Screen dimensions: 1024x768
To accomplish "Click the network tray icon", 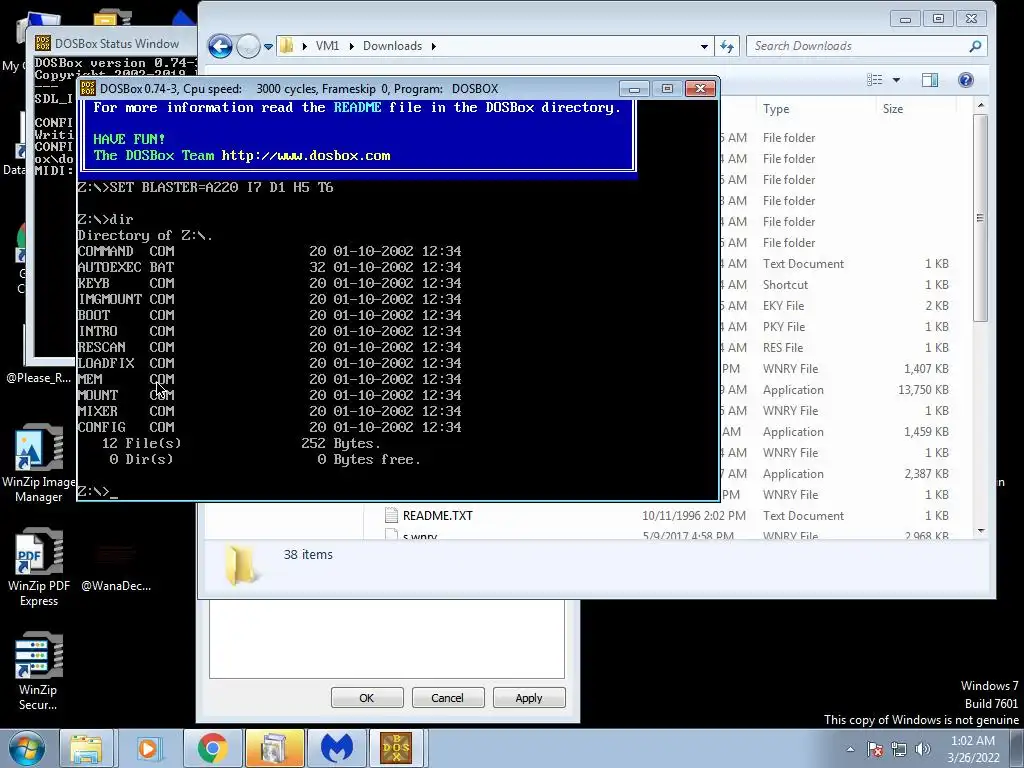I will click(x=899, y=749).
